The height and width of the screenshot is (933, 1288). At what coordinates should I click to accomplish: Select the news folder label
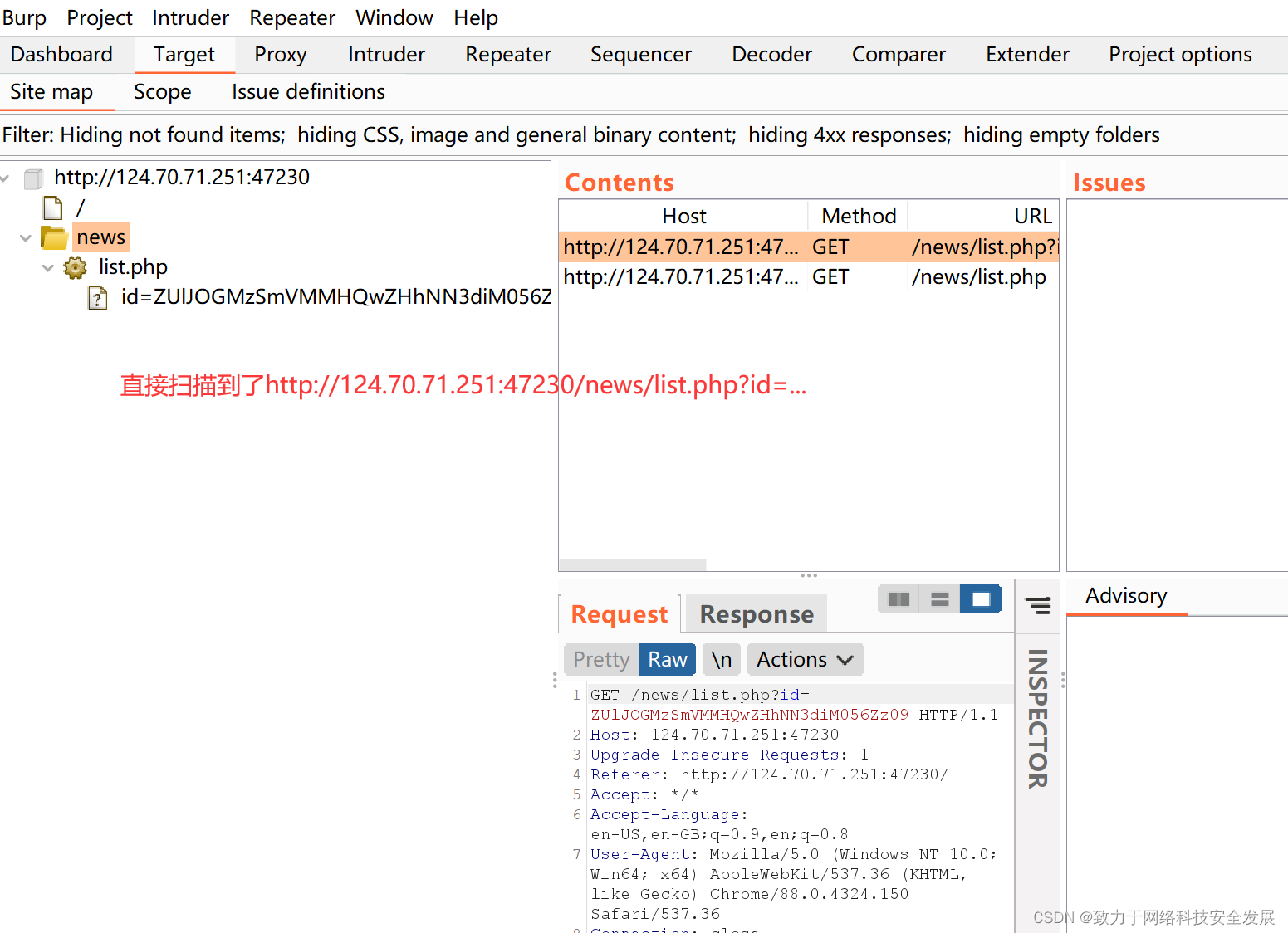(x=101, y=237)
